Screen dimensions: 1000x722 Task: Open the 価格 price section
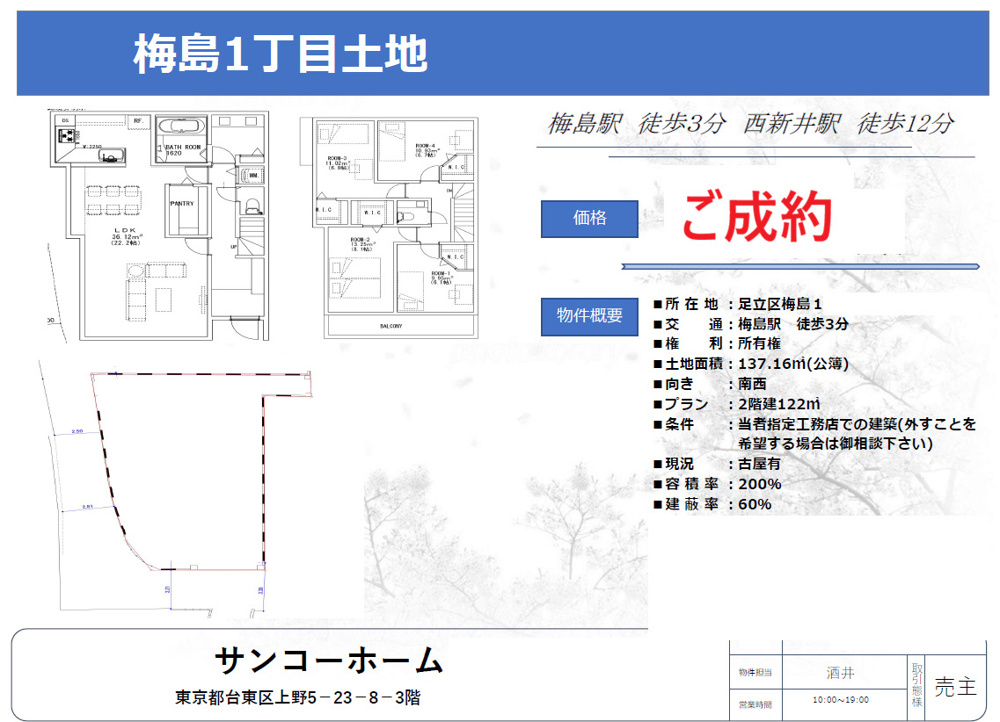pos(588,219)
